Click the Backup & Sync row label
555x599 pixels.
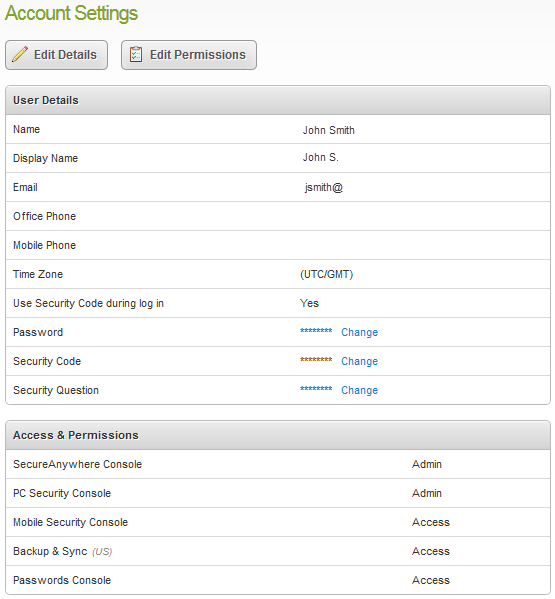click(50, 552)
